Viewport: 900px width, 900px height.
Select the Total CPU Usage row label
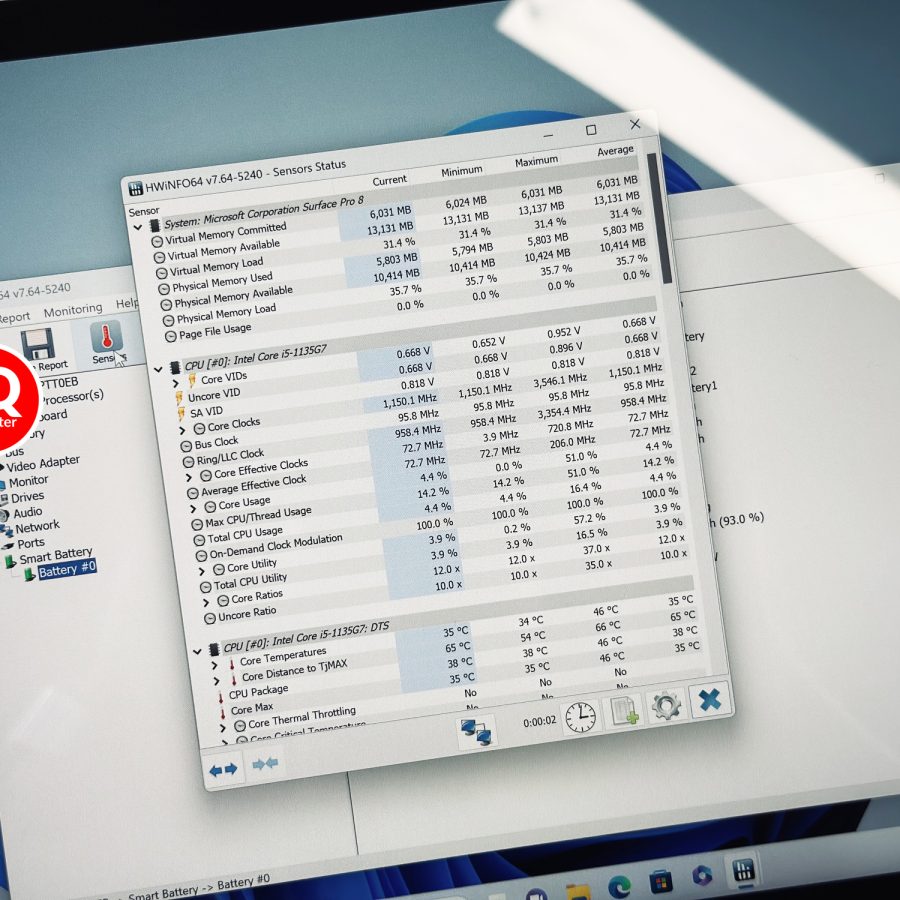[245, 534]
